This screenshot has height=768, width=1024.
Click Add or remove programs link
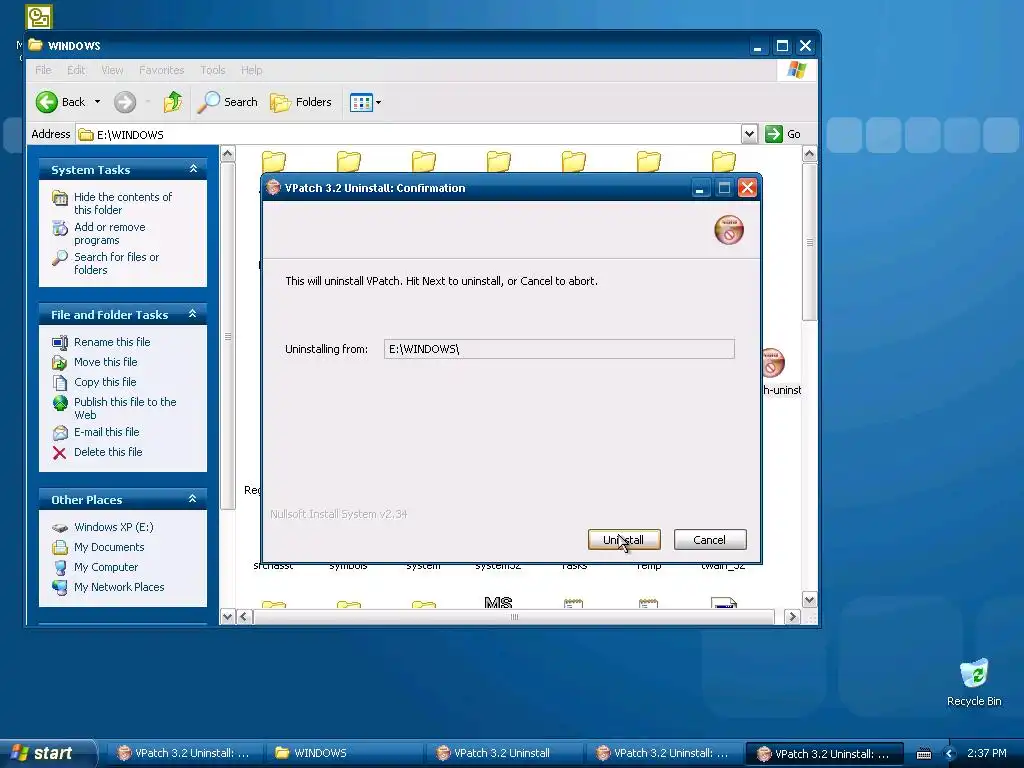tap(110, 233)
